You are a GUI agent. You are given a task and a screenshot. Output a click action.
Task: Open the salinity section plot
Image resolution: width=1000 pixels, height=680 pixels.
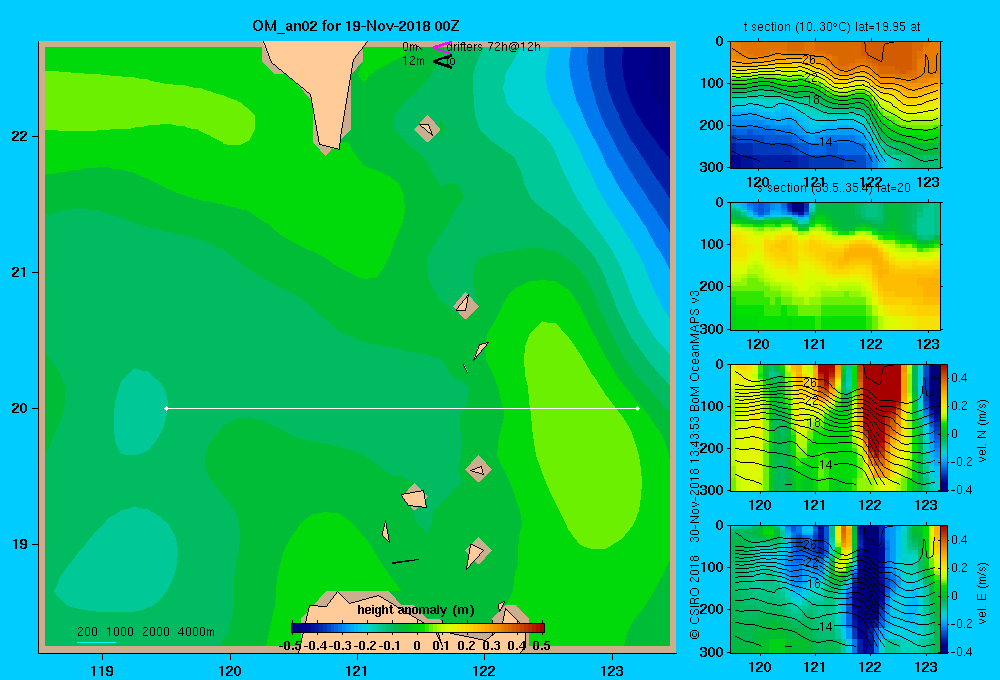(x=835, y=266)
